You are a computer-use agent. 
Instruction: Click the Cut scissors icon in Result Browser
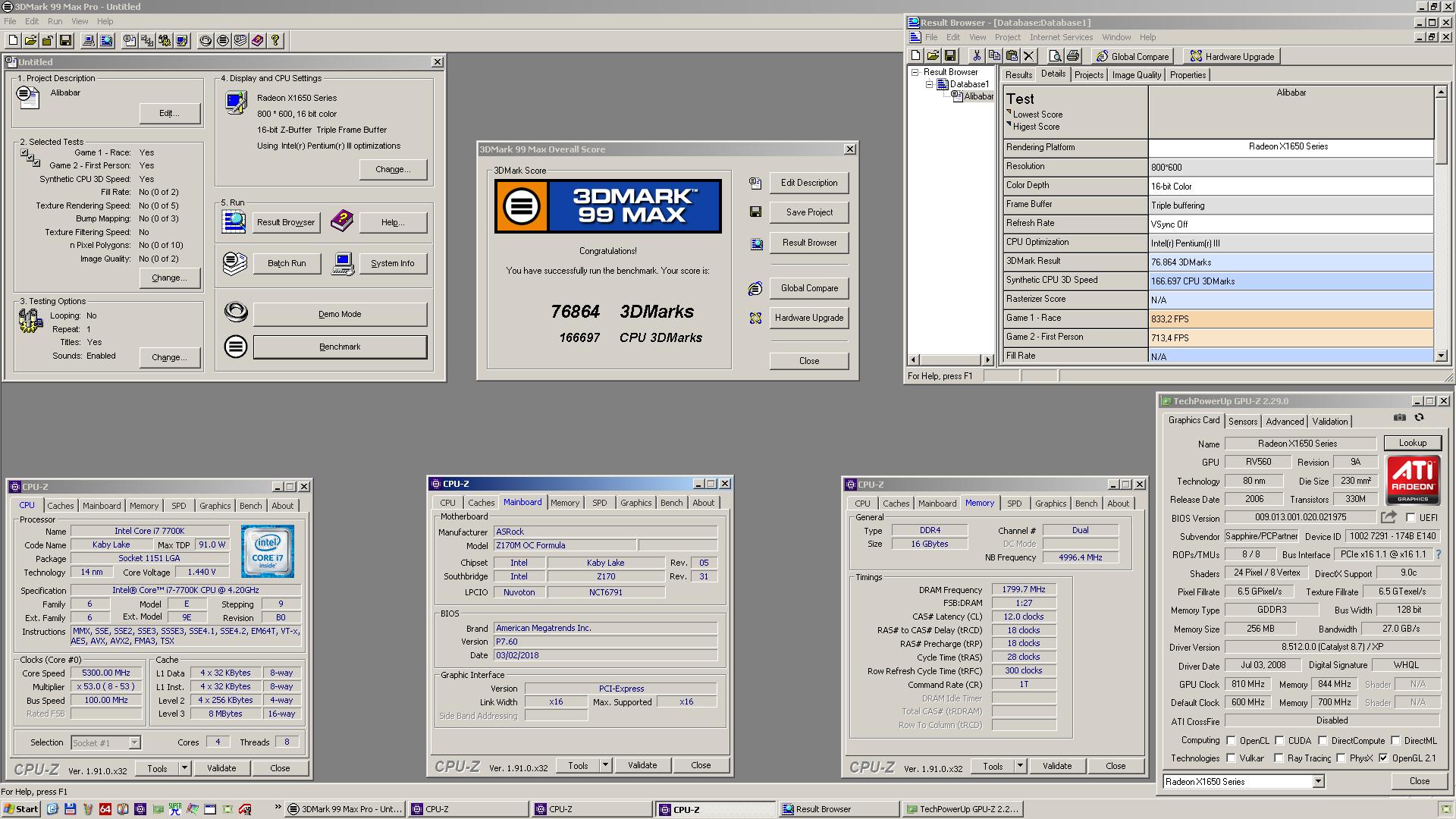[x=977, y=56]
